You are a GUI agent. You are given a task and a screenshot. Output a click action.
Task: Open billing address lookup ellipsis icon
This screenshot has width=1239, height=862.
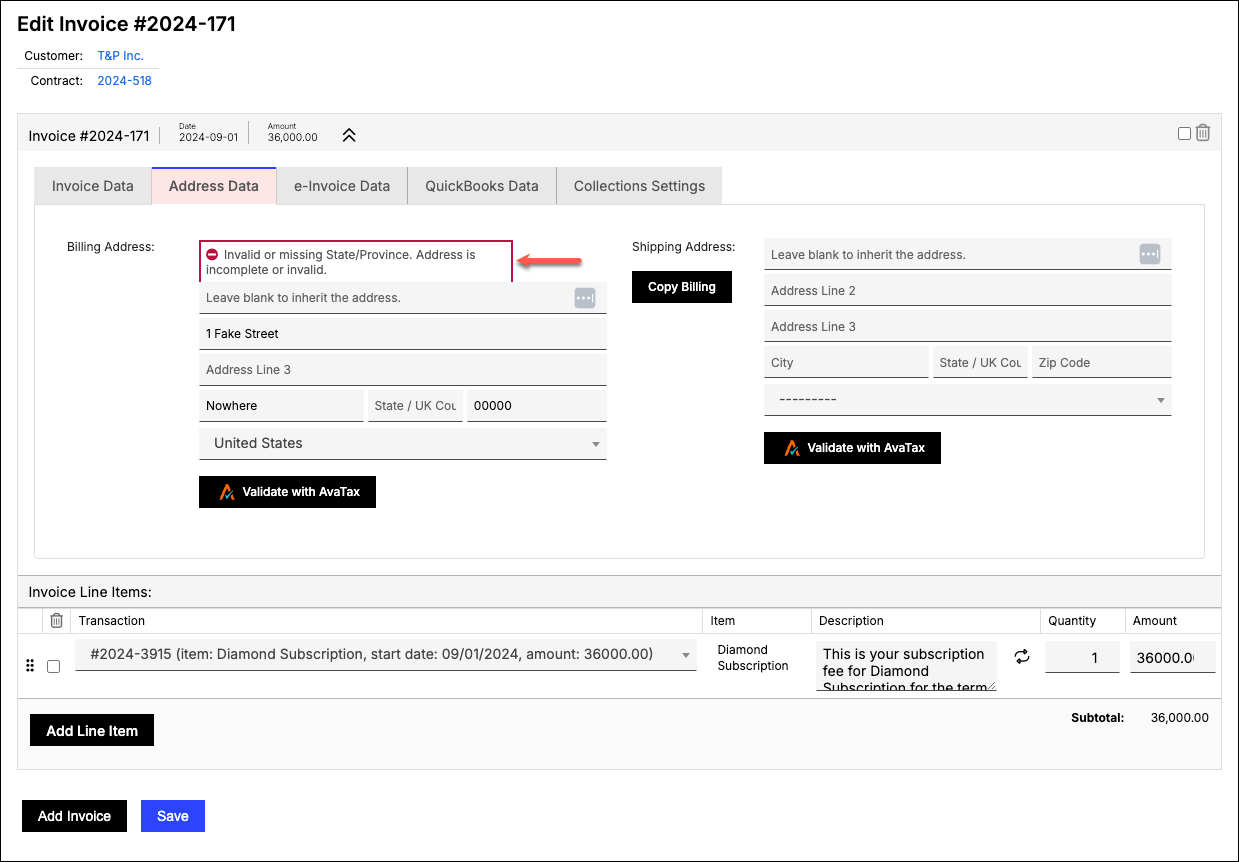click(x=585, y=298)
